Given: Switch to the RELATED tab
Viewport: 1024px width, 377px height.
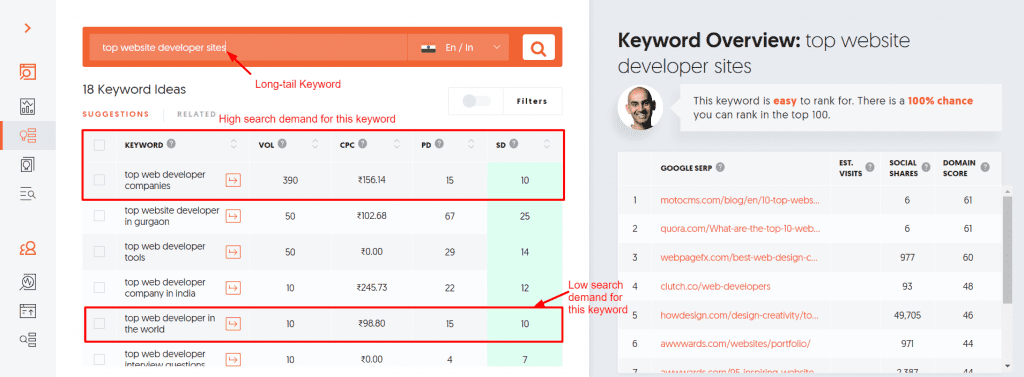Looking at the screenshot, I should point(197,114).
